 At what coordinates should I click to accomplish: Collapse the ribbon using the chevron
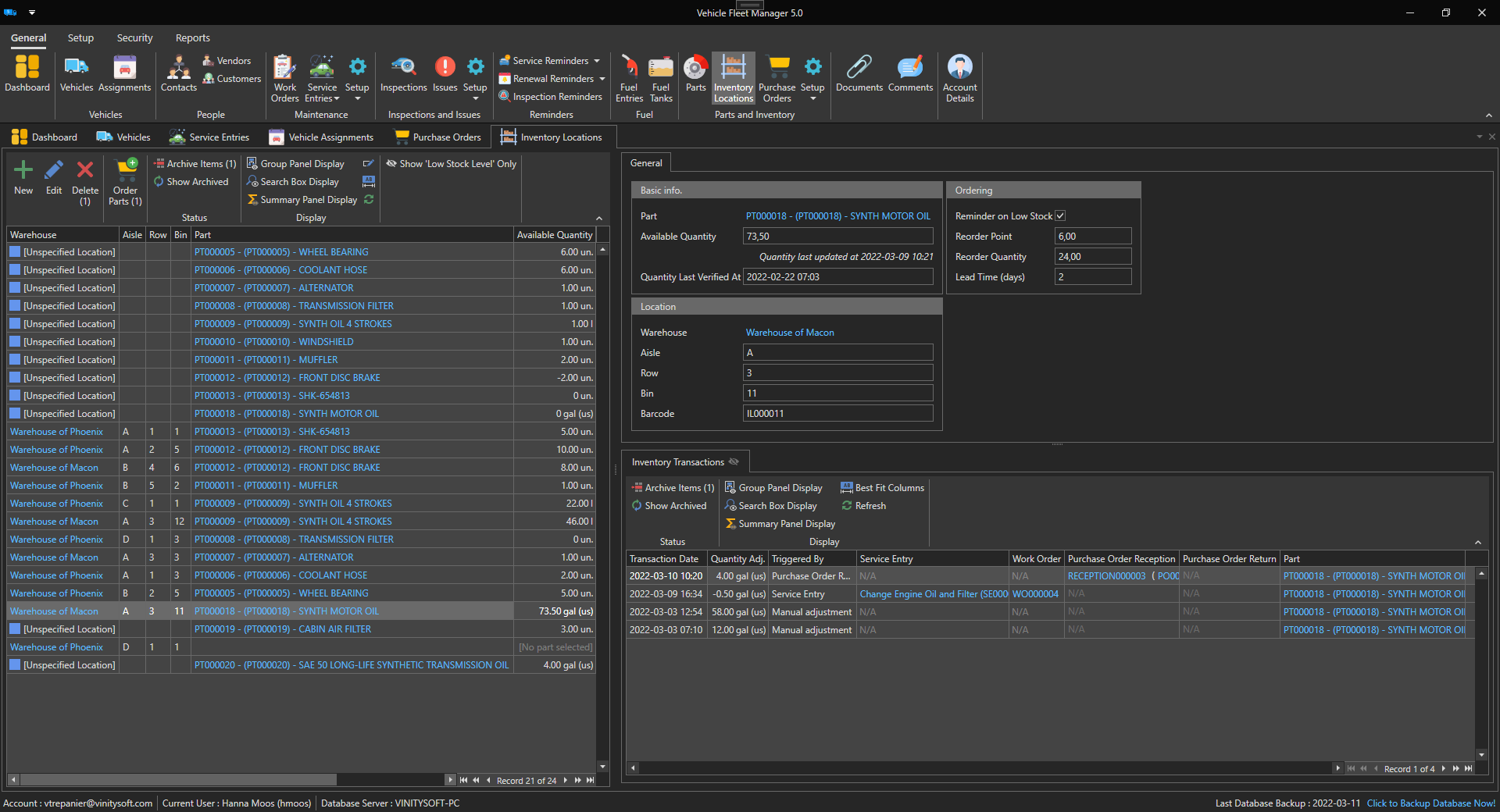[1488, 116]
